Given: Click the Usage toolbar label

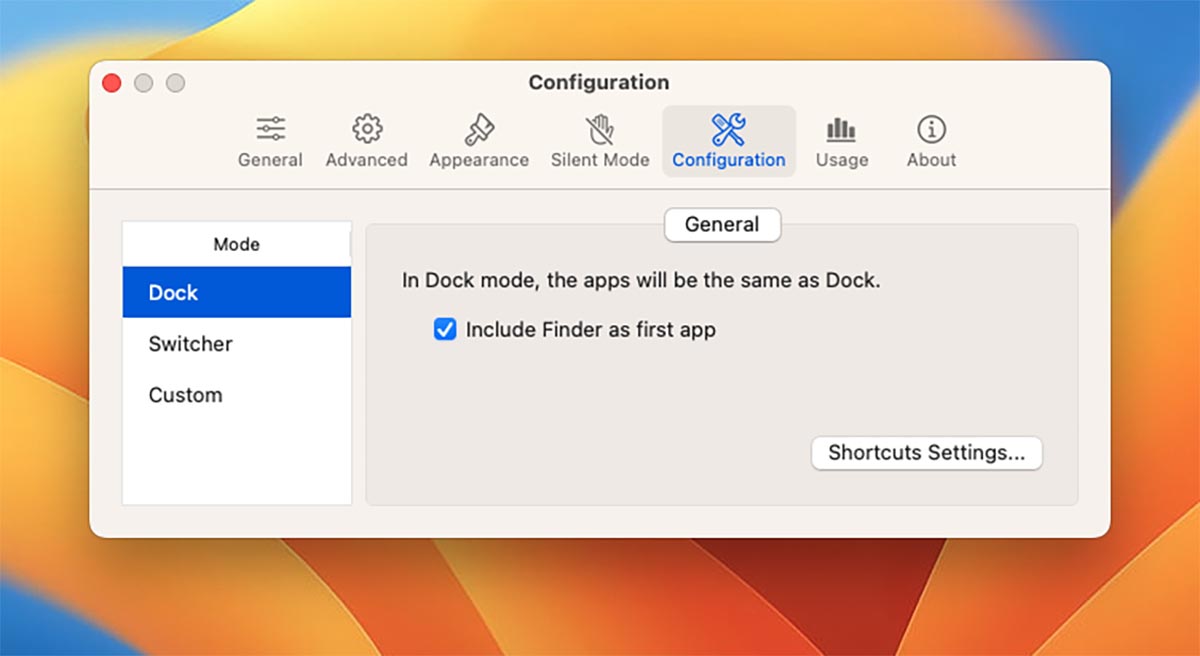Looking at the screenshot, I should 841,160.
